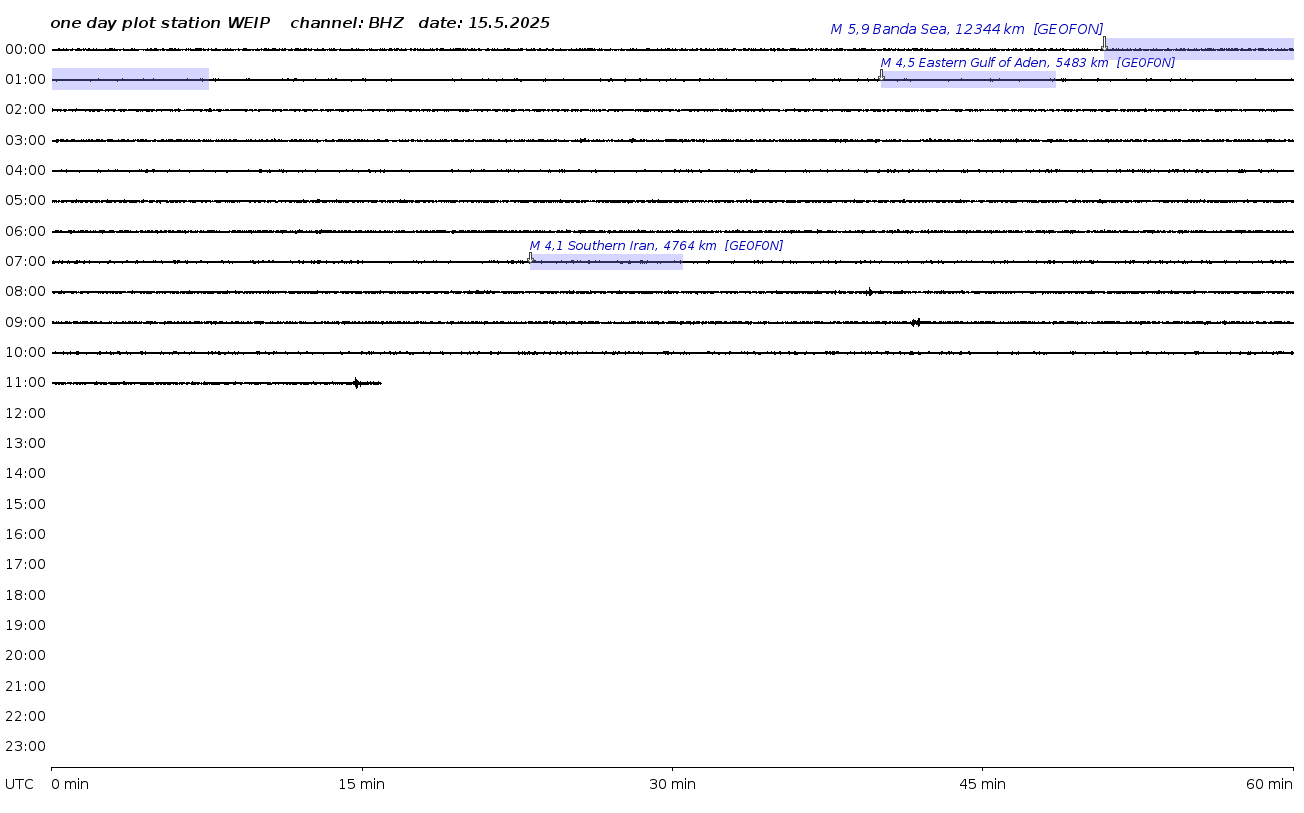Click the 09:00 hour label
The height and width of the screenshot is (813, 1304).
25,322
